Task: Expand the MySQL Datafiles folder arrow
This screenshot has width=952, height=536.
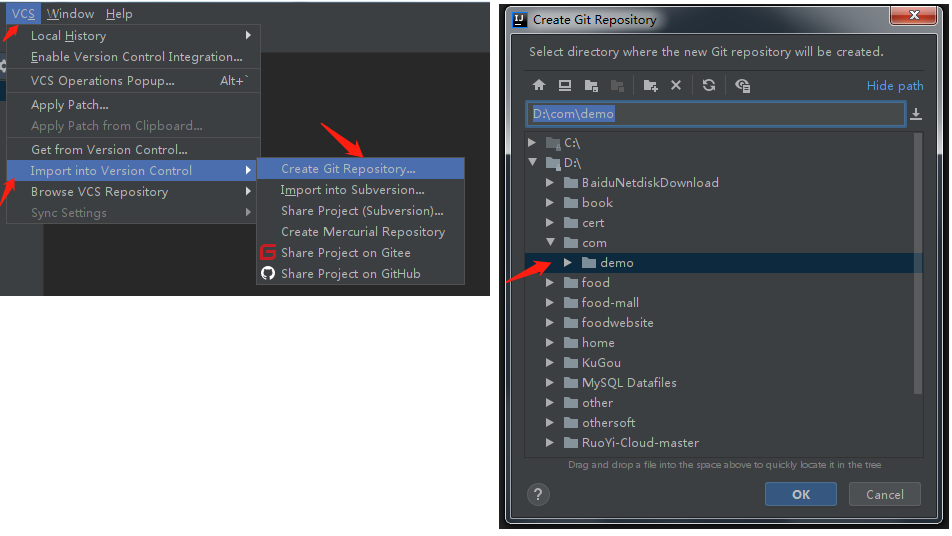Action: 549,382
